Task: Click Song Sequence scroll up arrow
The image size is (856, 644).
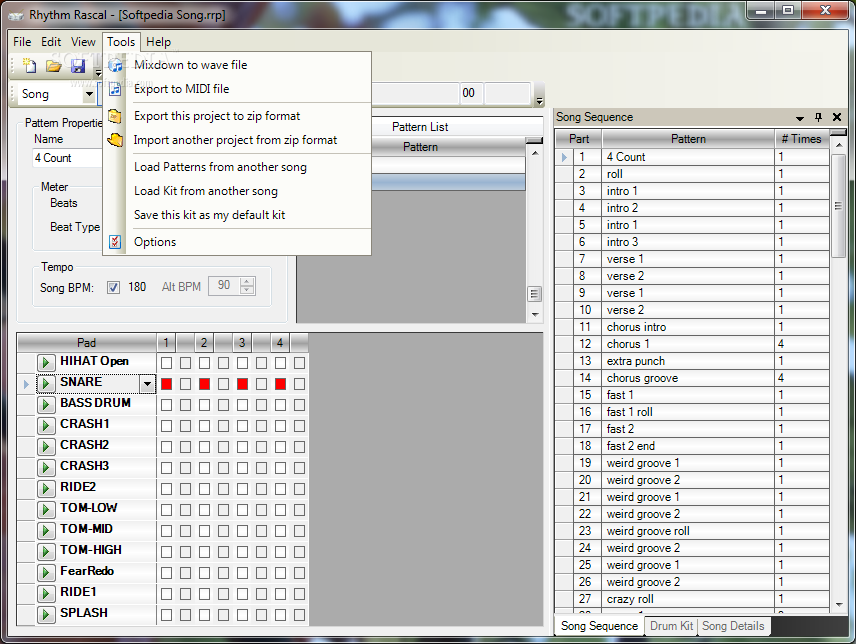Action: coord(838,145)
